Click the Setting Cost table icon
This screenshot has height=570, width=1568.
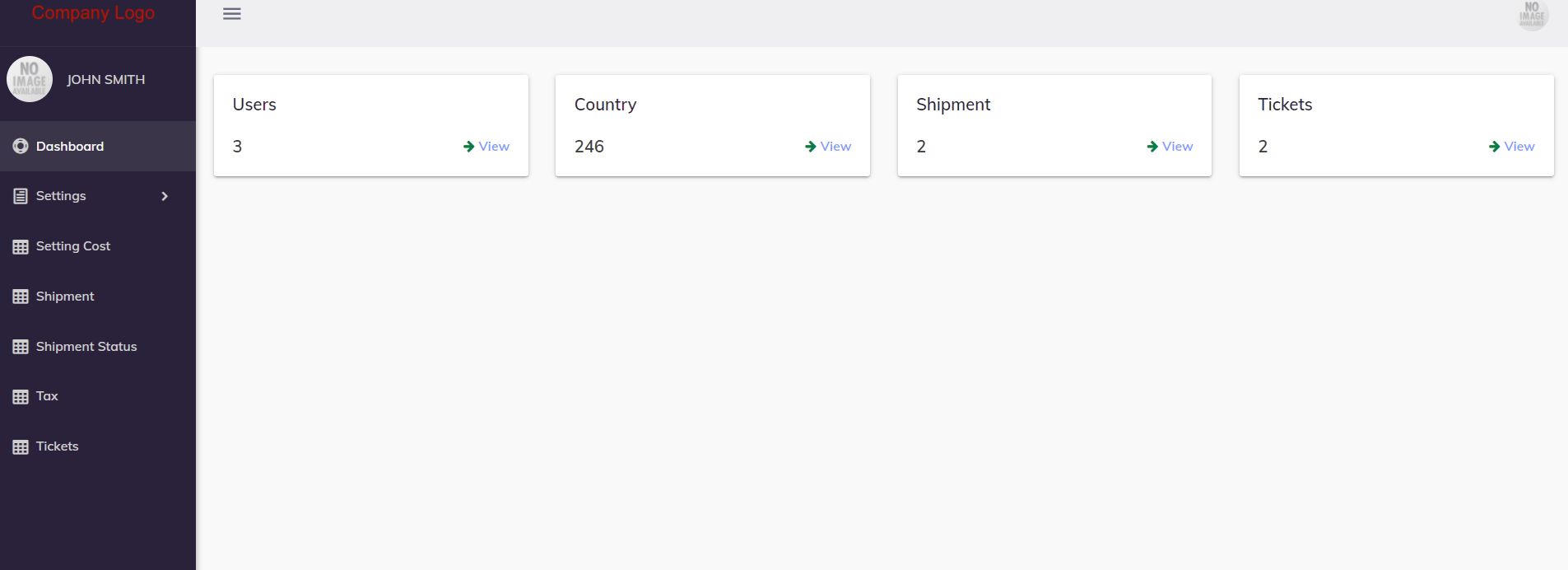point(21,246)
